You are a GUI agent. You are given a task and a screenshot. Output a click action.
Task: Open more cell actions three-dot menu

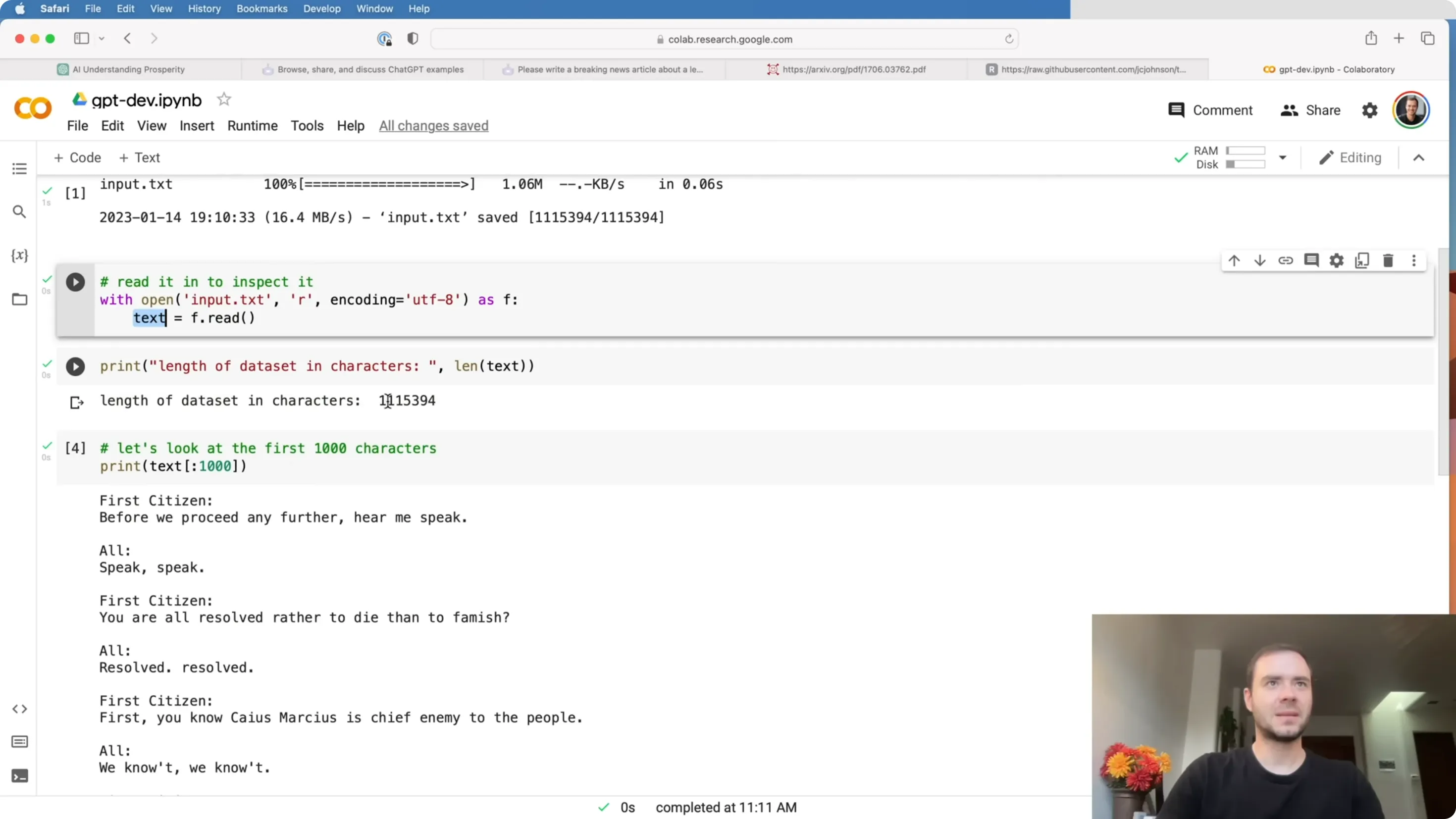coord(1414,260)
